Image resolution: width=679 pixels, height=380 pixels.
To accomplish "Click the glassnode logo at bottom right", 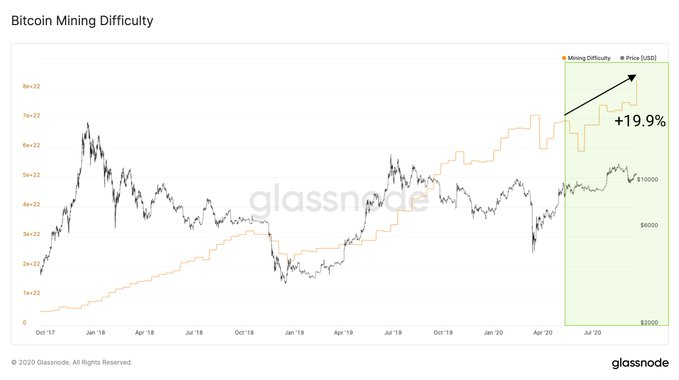I will coord(640,363).
